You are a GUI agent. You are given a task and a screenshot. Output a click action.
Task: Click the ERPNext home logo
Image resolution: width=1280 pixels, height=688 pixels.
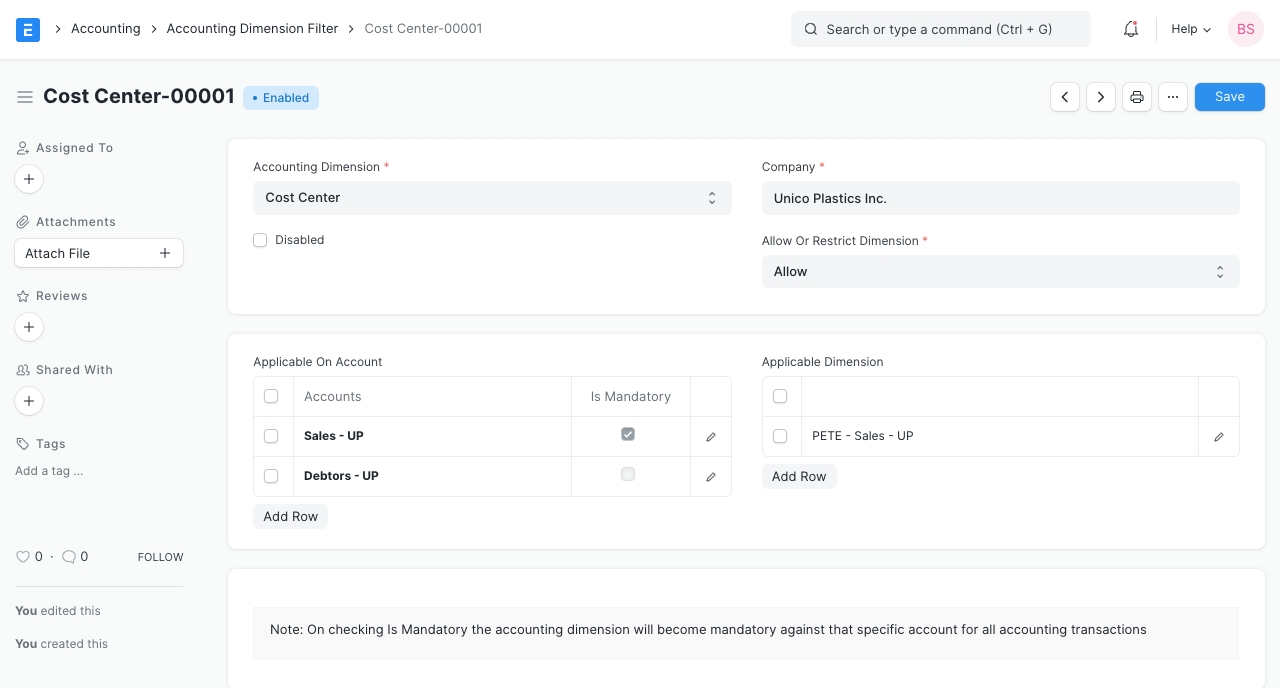(28, 29)
